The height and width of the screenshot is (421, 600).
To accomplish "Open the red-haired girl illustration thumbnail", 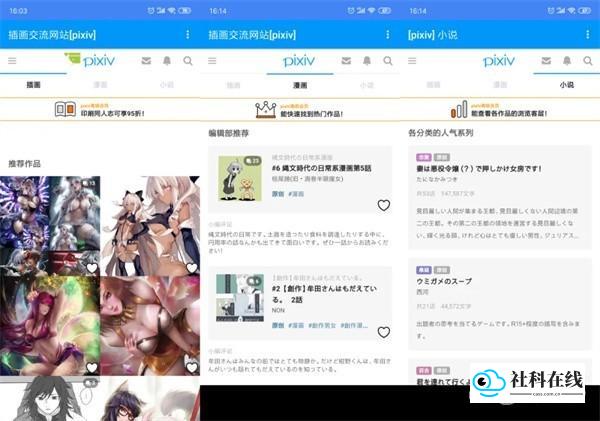I will (x=50, y=326).
